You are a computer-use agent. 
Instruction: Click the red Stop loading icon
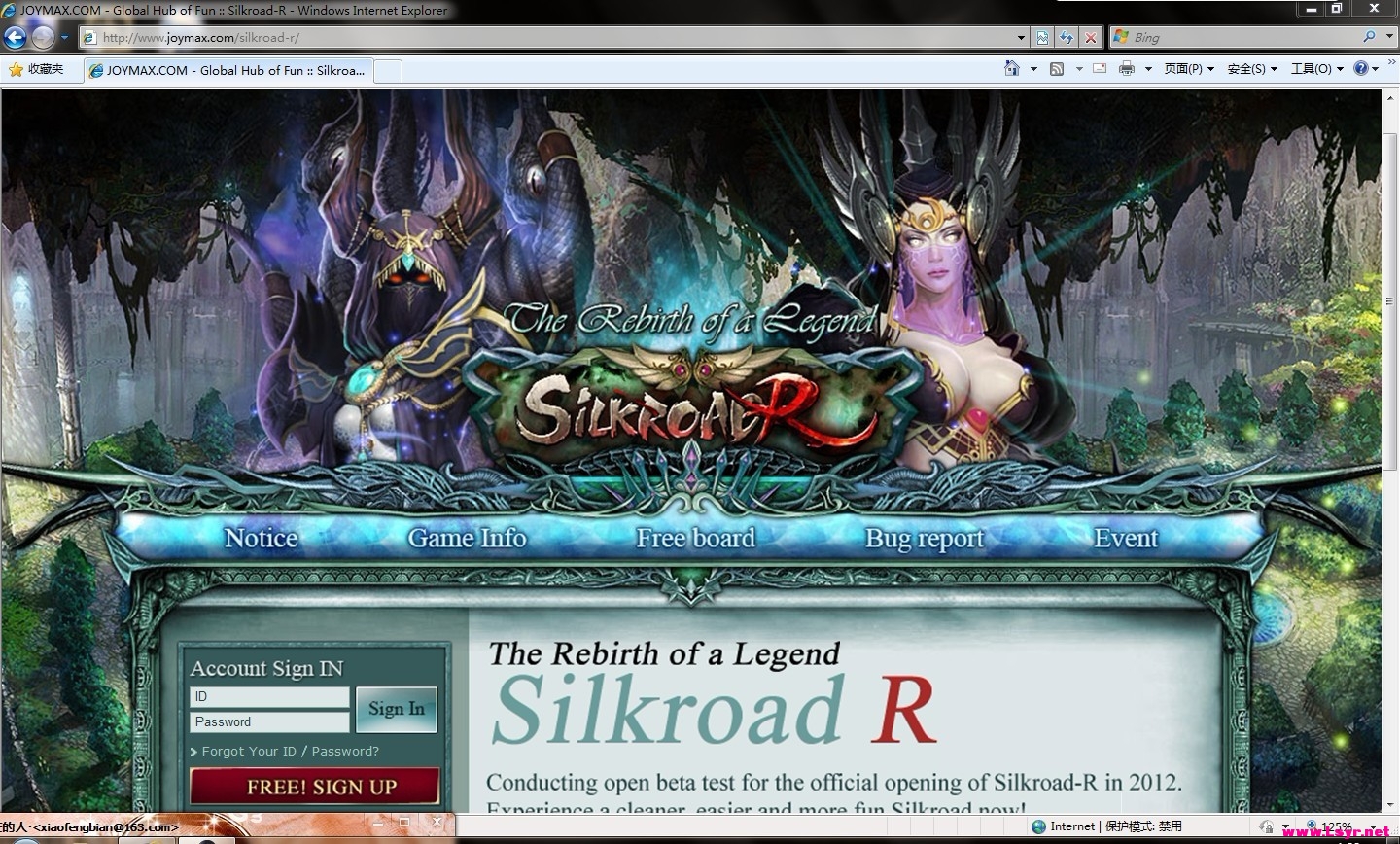[x=1091, y=38]
